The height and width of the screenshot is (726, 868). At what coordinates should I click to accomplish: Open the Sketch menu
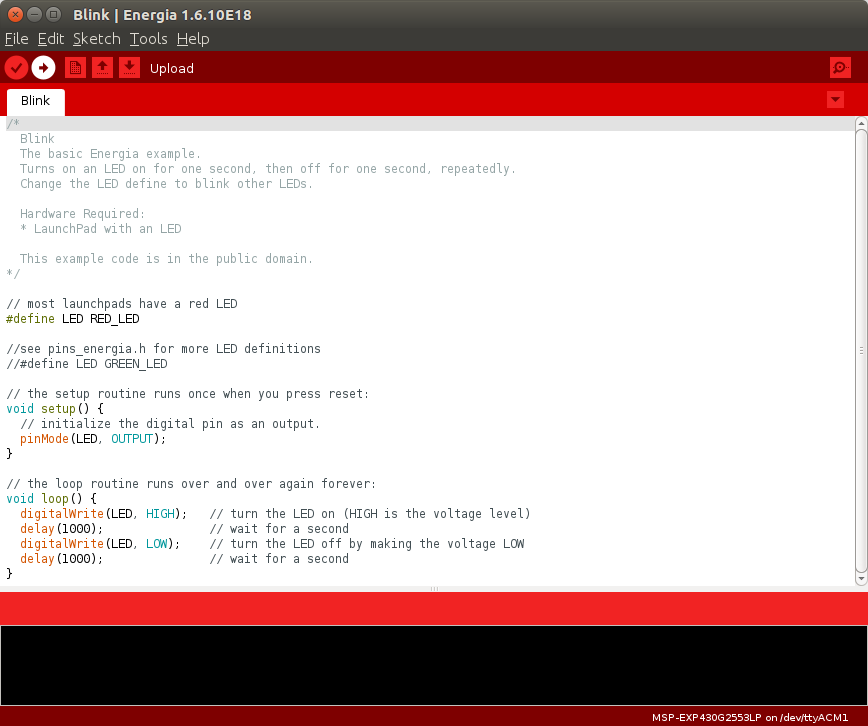point(97,39)
